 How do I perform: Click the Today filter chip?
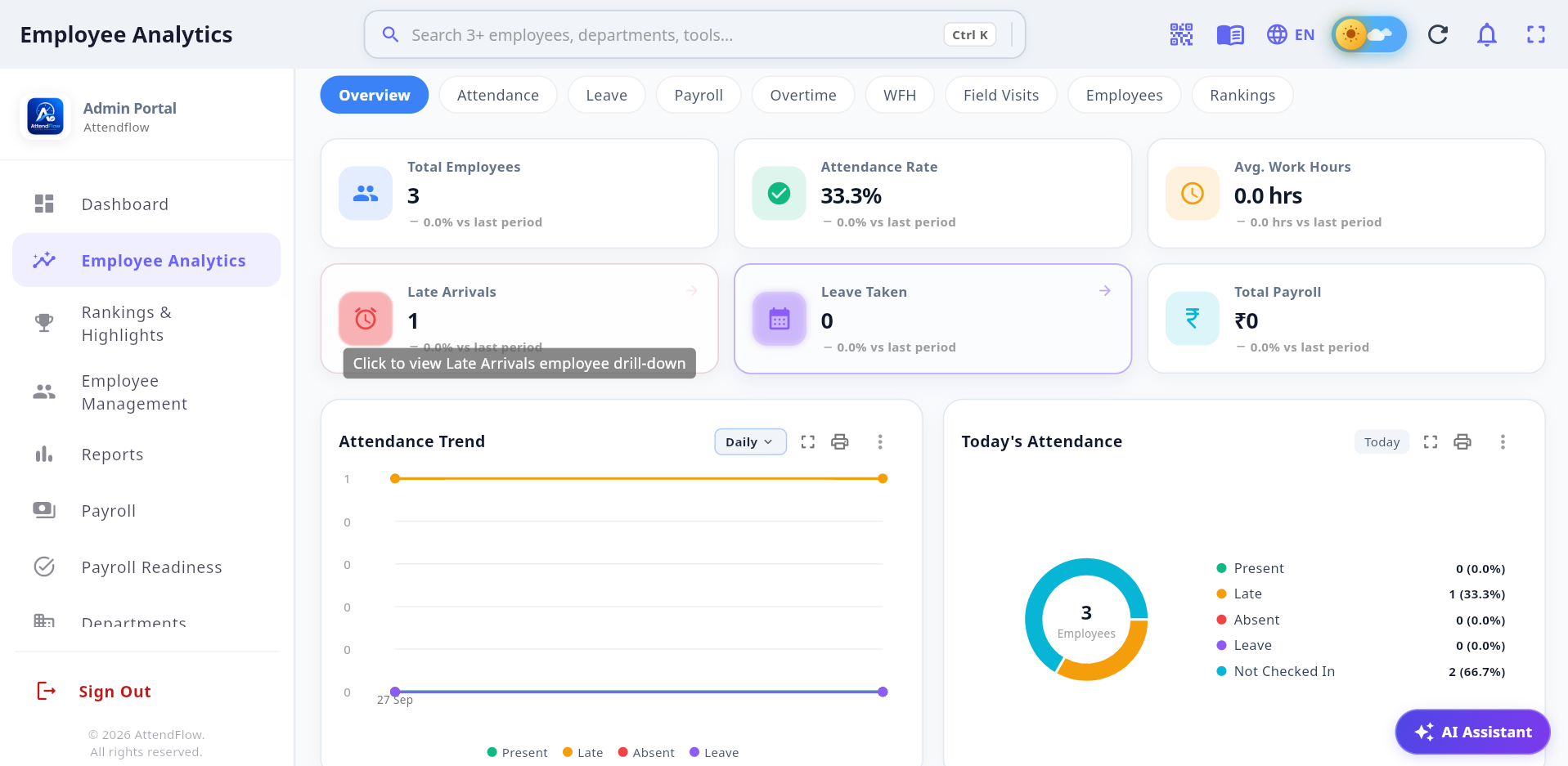[1382, 442]
